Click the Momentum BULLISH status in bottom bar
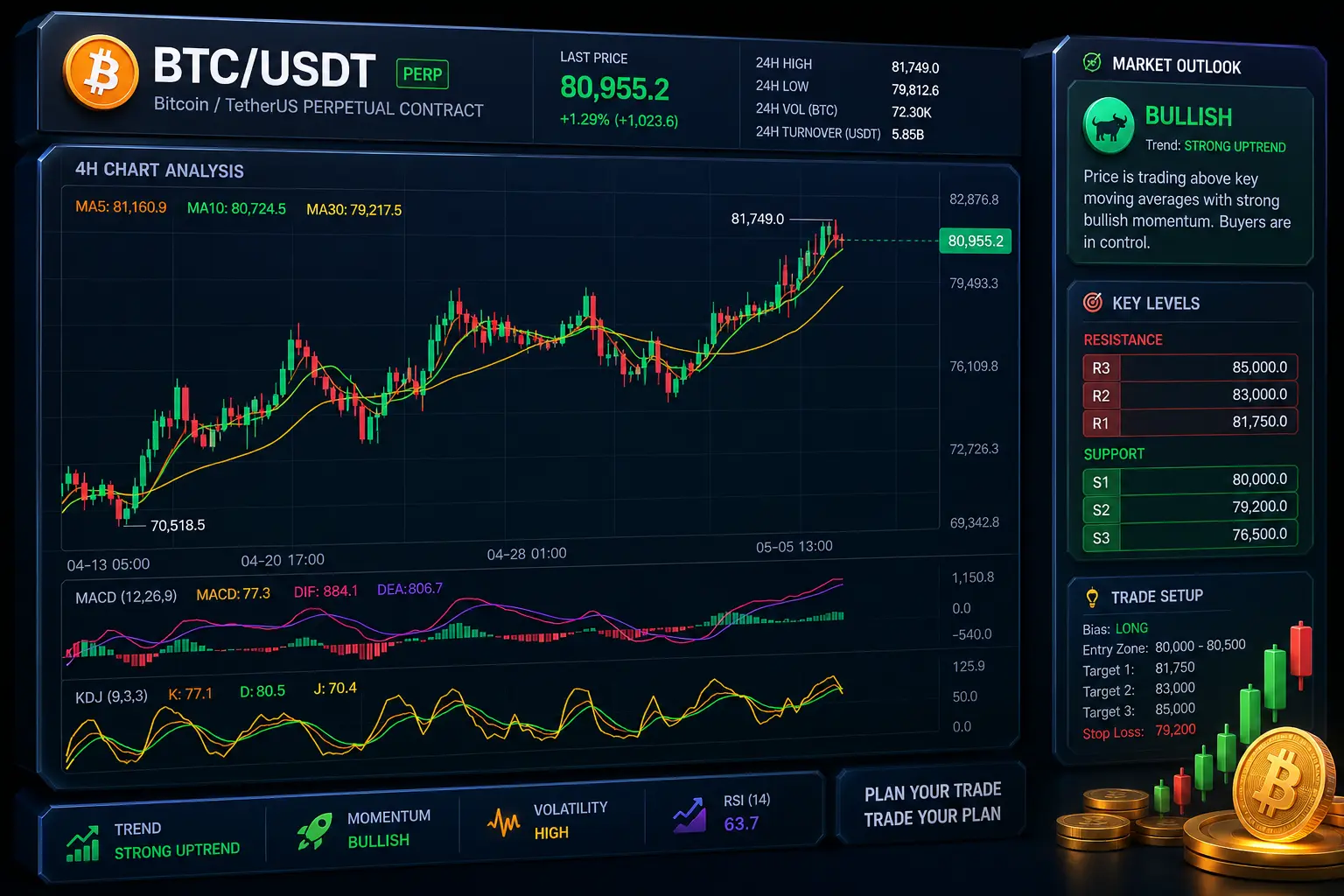The image size is (1344, 896). tap(379, 841)
